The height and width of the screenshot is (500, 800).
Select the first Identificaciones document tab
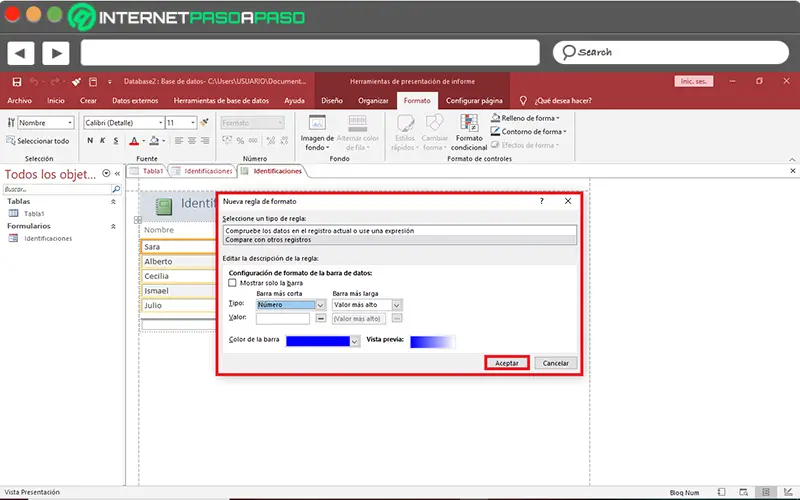point(203,171)
